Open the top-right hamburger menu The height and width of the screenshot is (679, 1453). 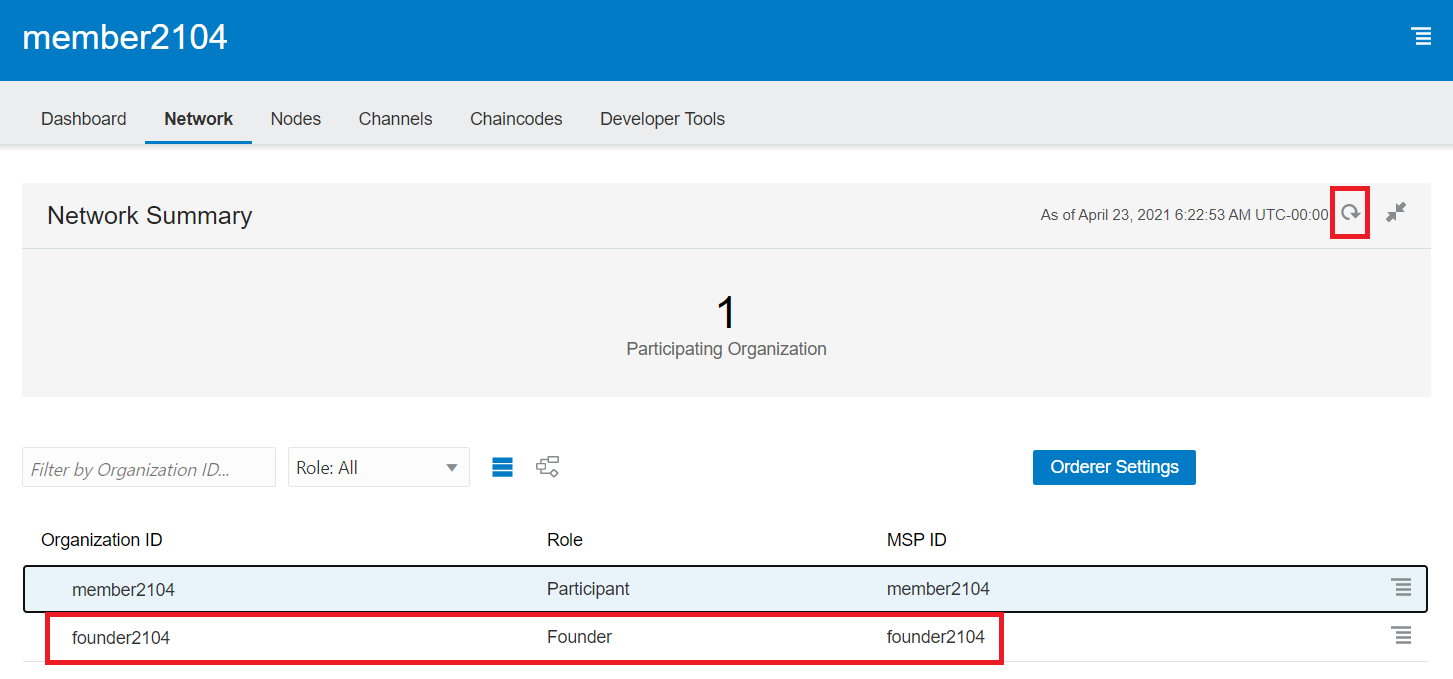click(x=1420, y=36)
